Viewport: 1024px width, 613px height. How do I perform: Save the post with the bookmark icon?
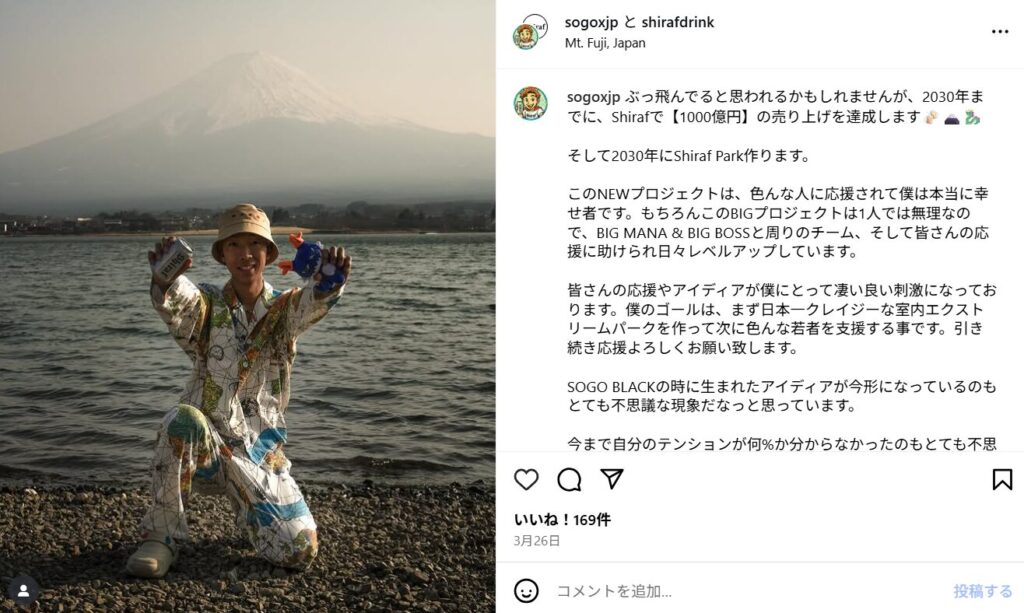[1002, 479]
